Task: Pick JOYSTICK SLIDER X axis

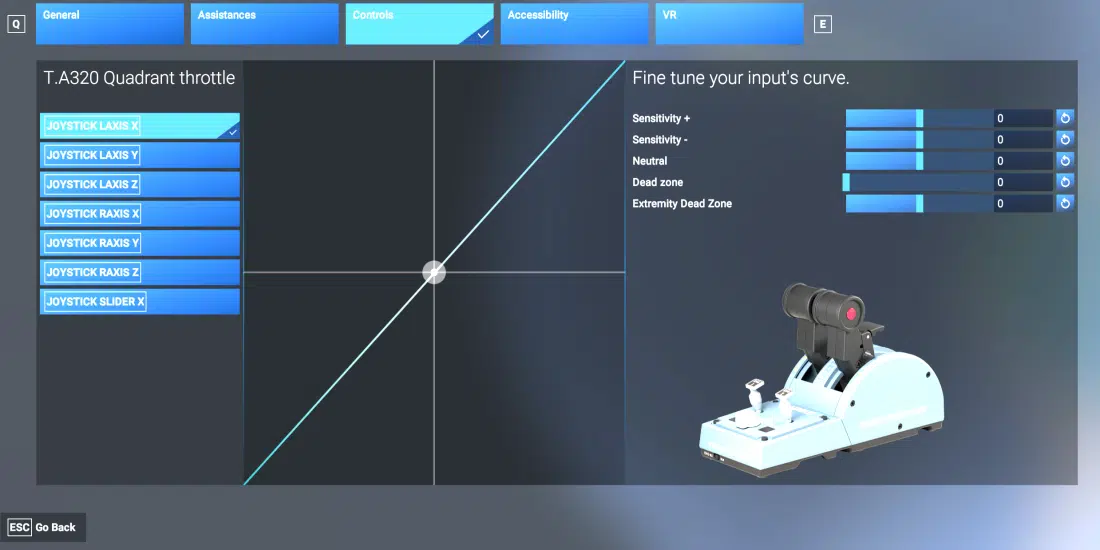Action: coord(140,301)
